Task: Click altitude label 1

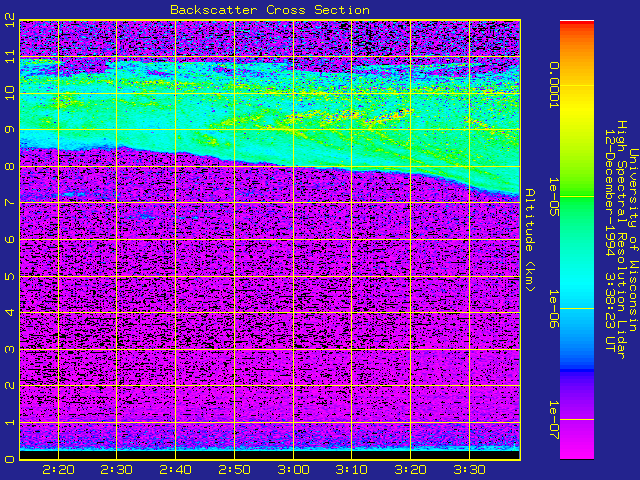Action: tap(10, 422)
